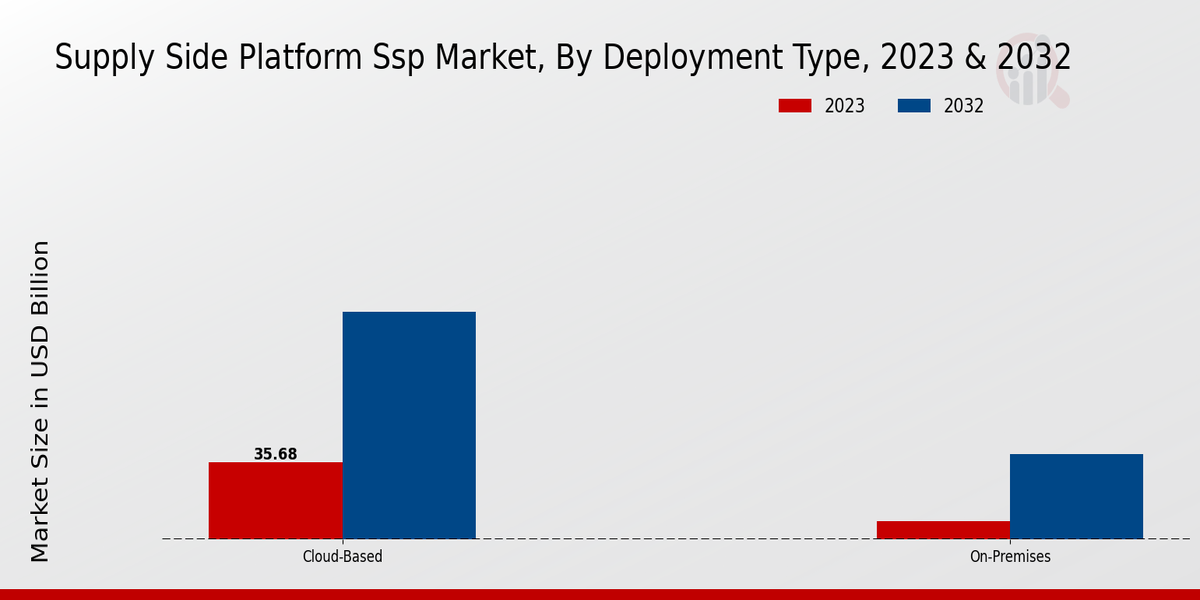Select the blue Cloud-Based 2032 bar
The image size is (1200, 600).
409,425
